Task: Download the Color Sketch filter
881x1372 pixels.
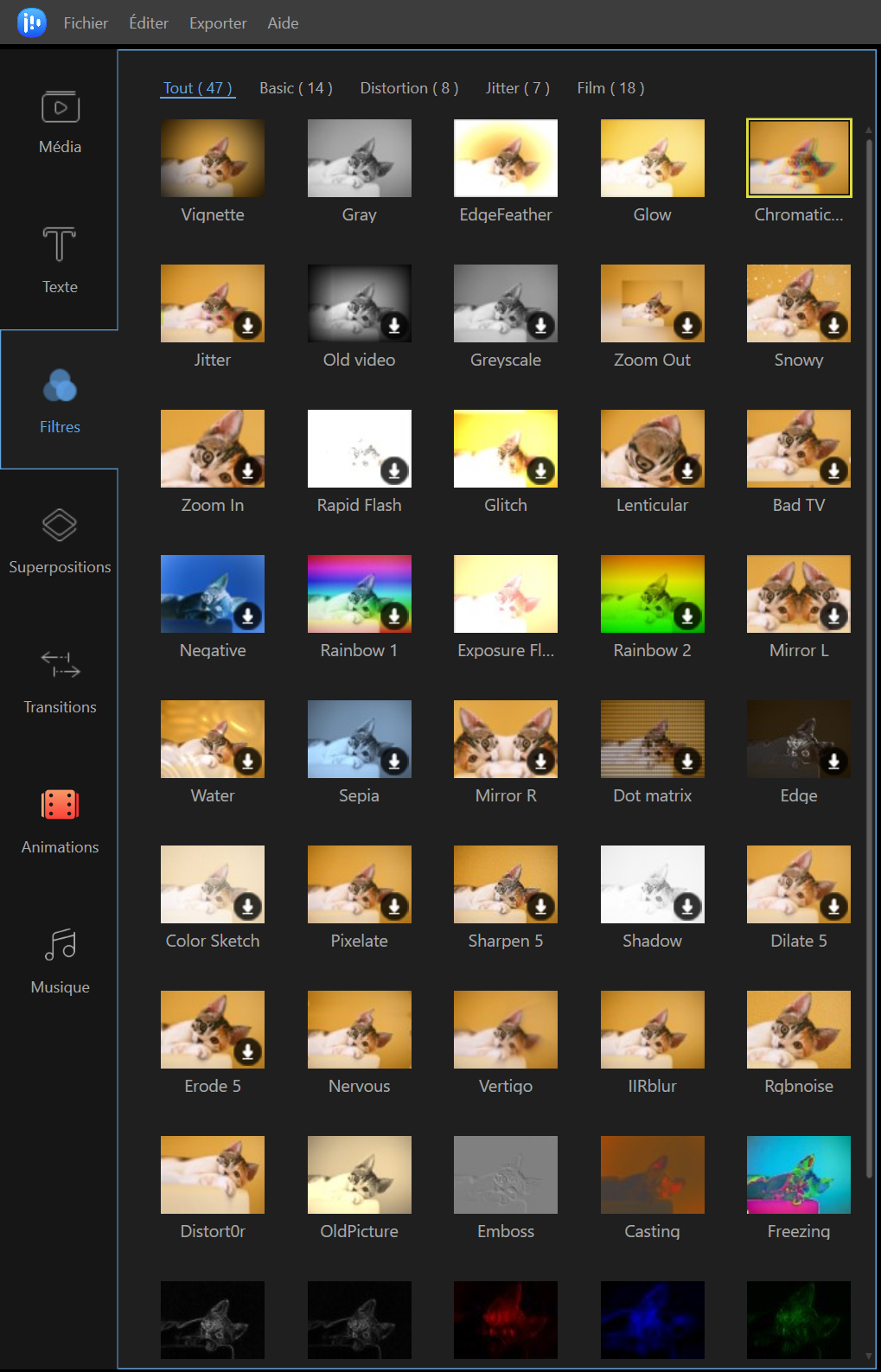Action: point(247,907)
